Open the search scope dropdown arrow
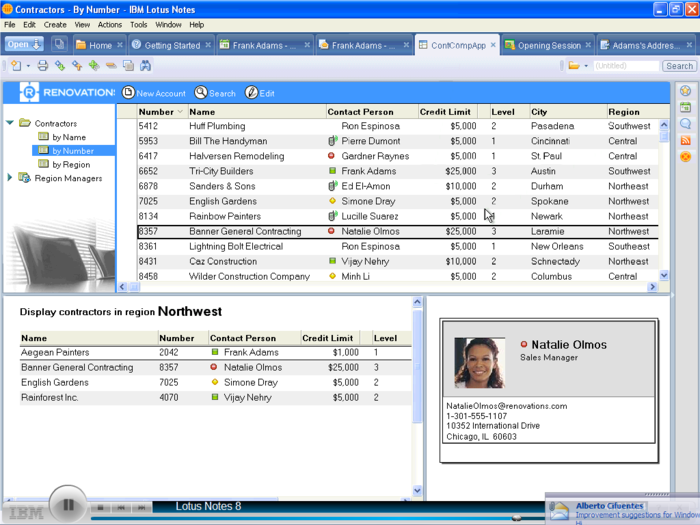 coord(586,66)
